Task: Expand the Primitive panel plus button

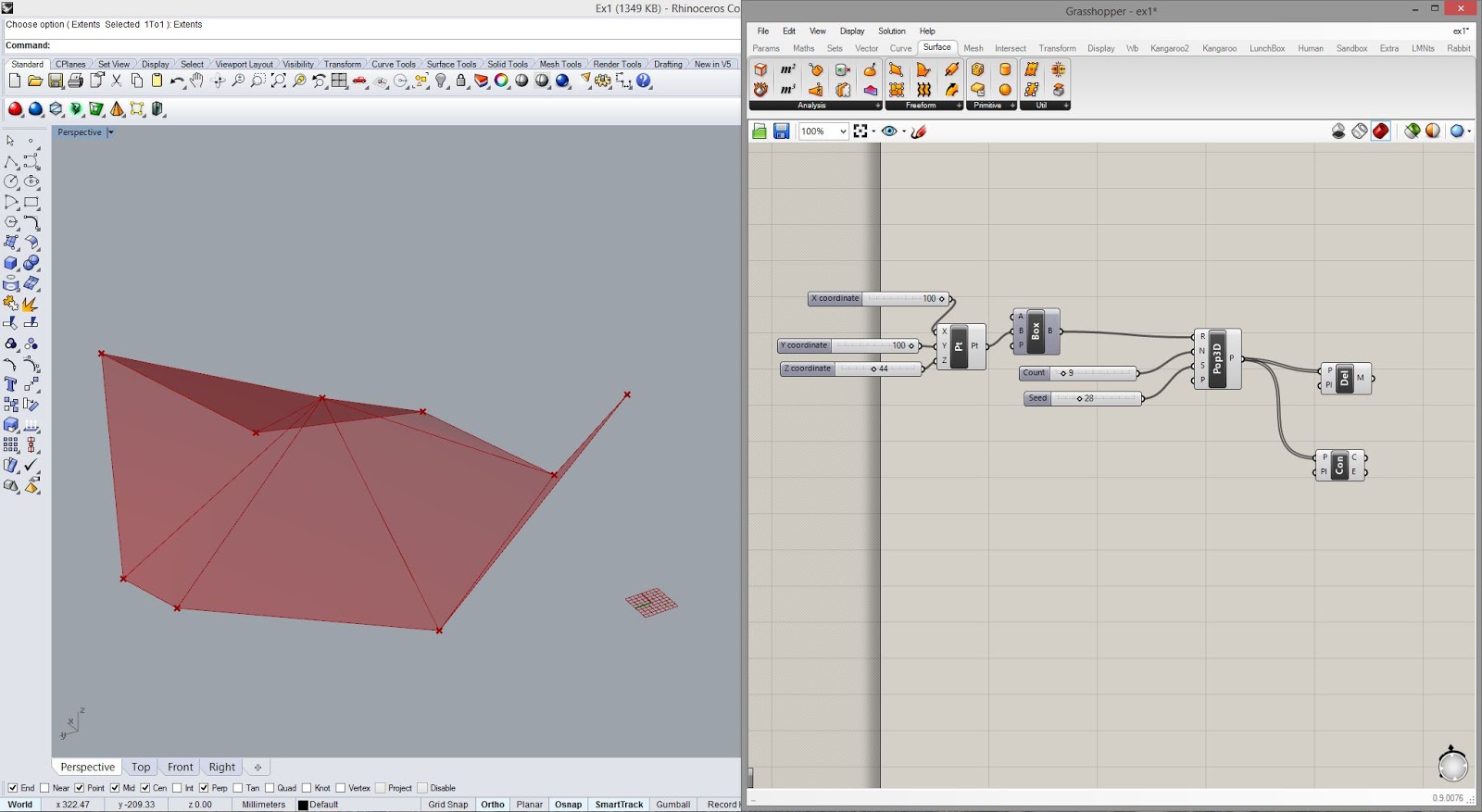Action: 1012,106
